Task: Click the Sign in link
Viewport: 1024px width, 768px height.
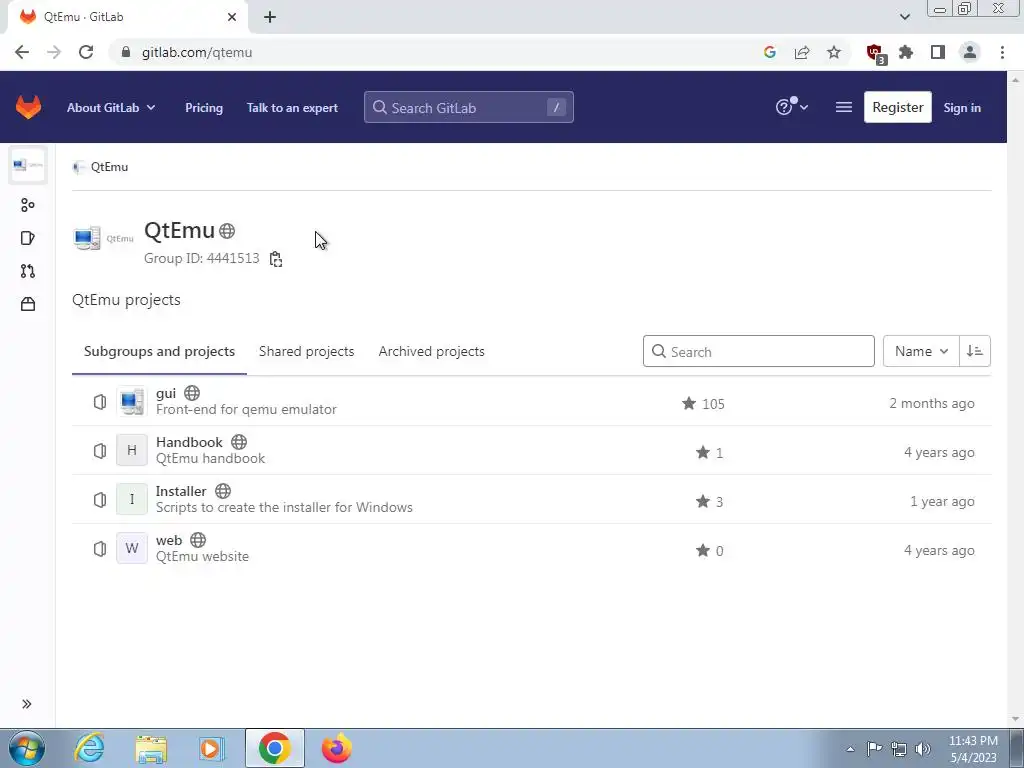Action: (962, 108)
